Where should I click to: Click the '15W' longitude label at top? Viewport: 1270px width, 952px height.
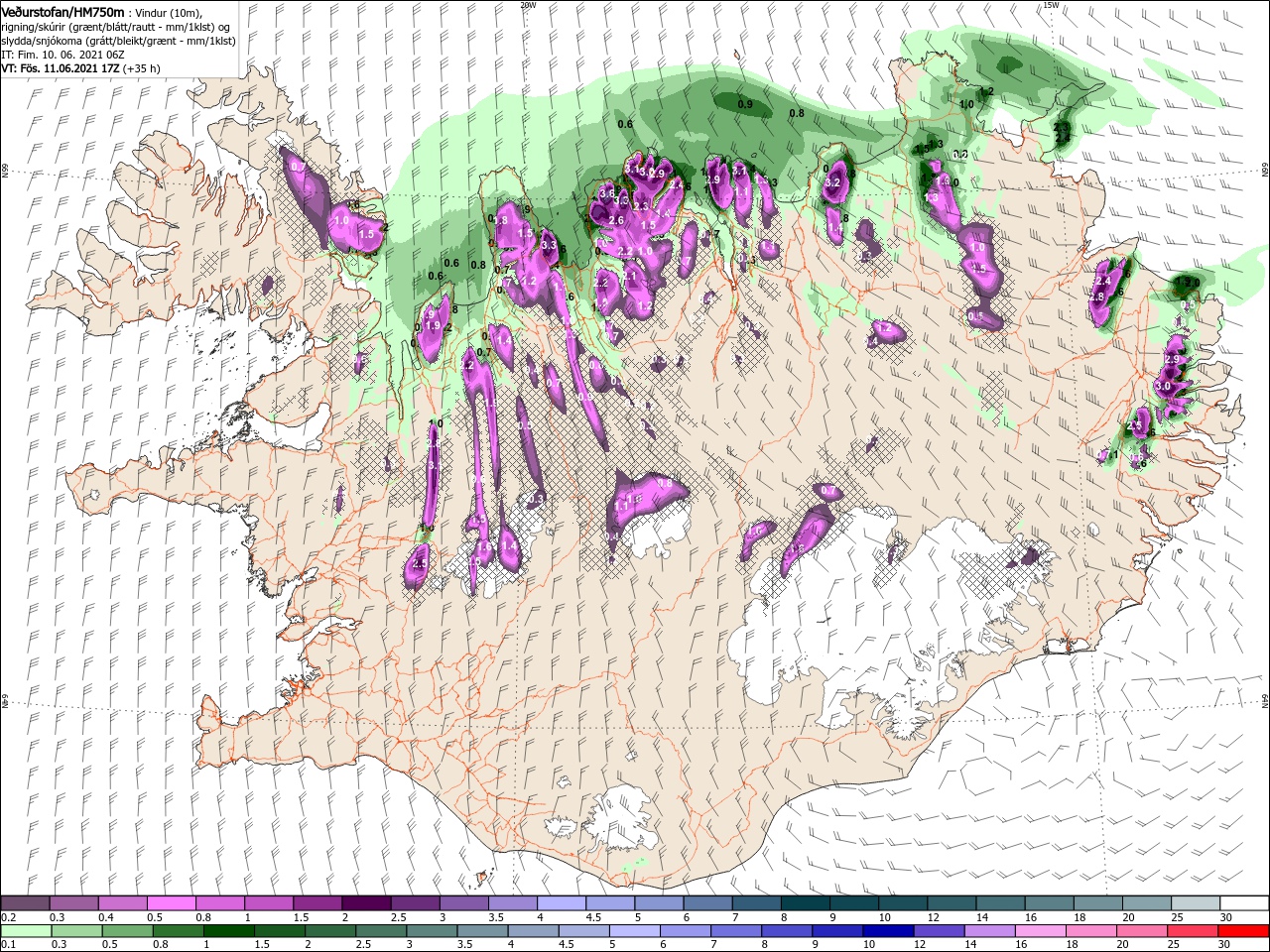coord(1052,5)
